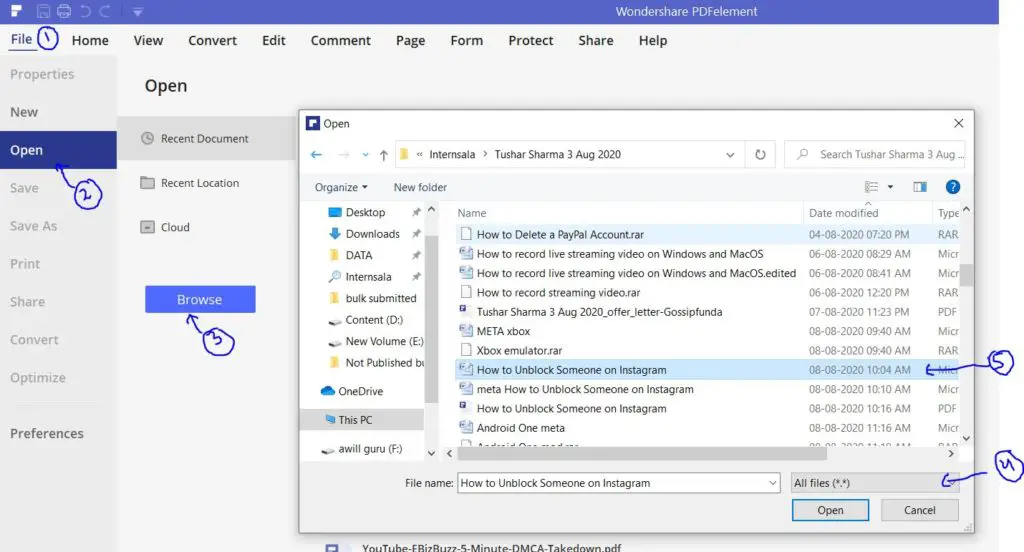Select the Share ribbon tab
The width and height of the screenshot is (1024, 552).
(x=596, y=41)
